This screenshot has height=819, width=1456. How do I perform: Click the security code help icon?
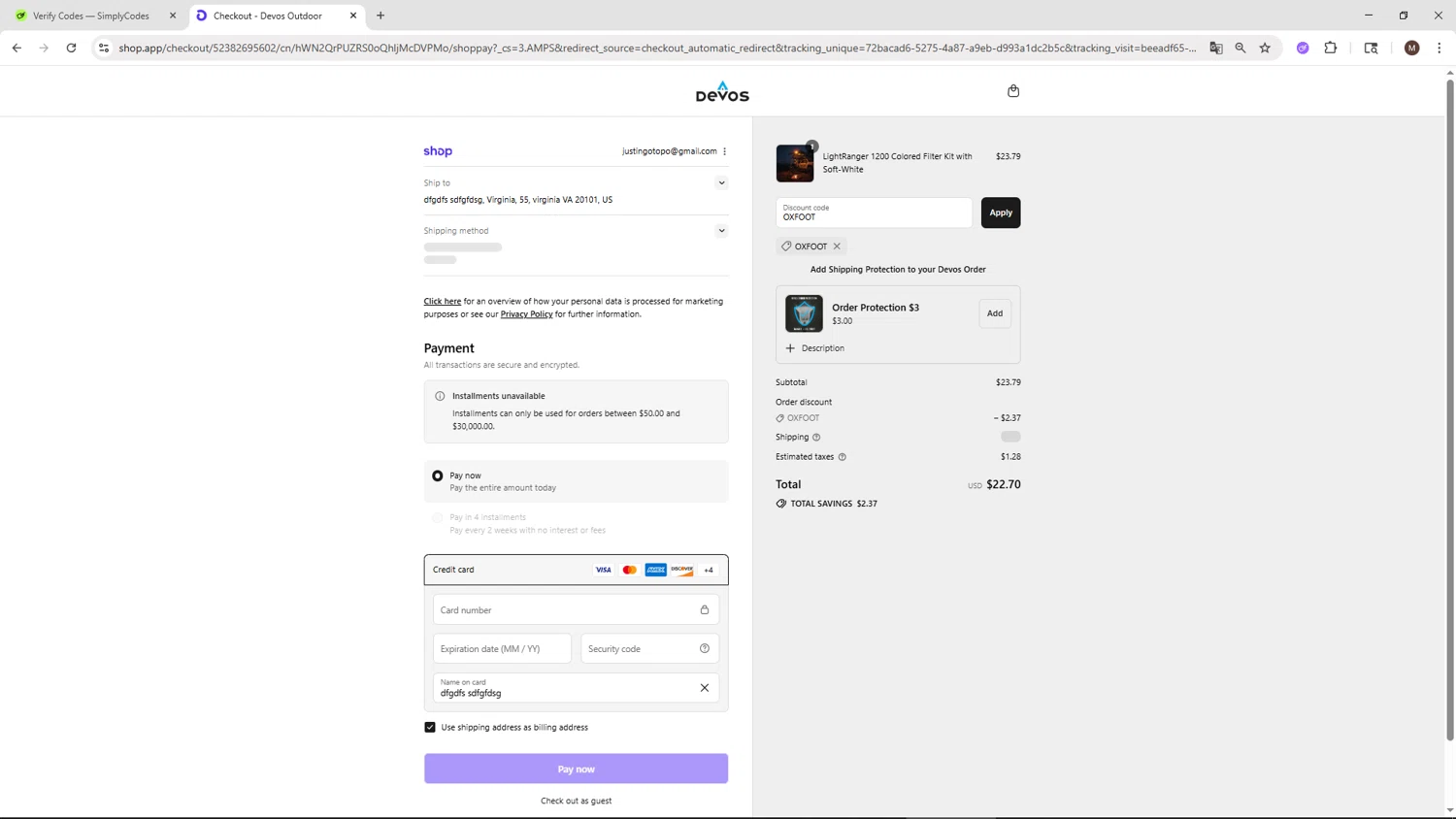(705, 648)
